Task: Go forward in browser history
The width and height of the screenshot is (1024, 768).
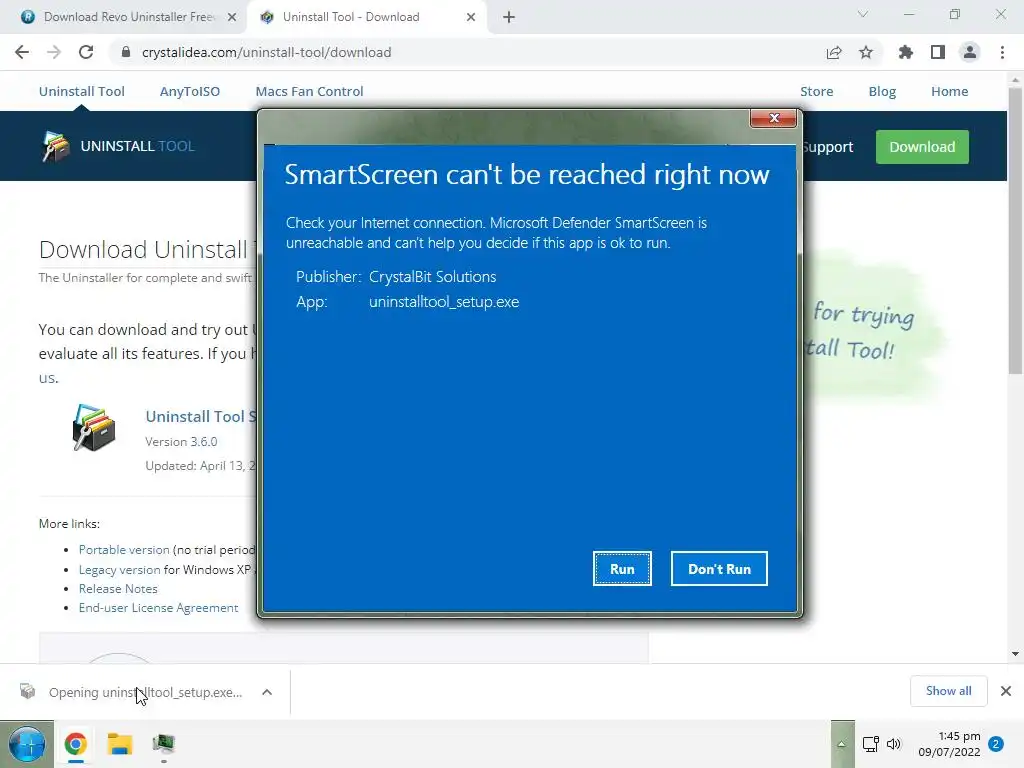Action: pos(54,52)
